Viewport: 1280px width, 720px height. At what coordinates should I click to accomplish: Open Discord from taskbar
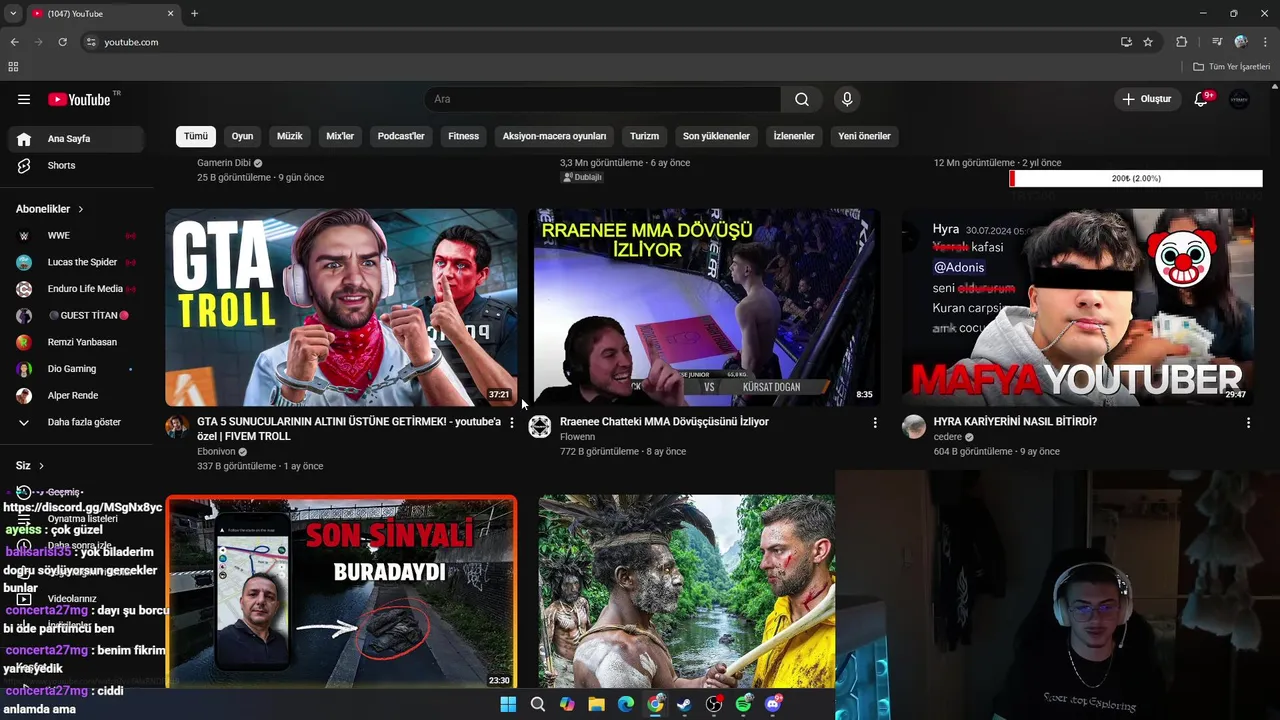point(773,704)
